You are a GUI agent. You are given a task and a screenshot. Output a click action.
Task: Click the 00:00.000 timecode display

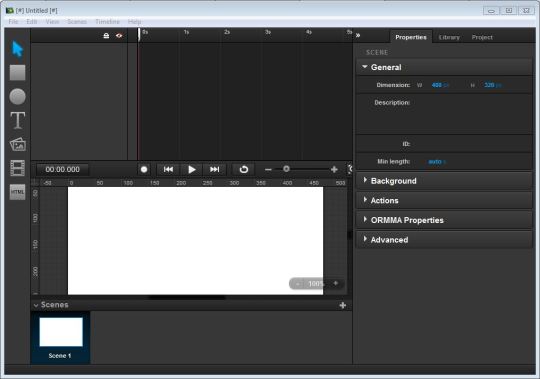tap(62, 169)
